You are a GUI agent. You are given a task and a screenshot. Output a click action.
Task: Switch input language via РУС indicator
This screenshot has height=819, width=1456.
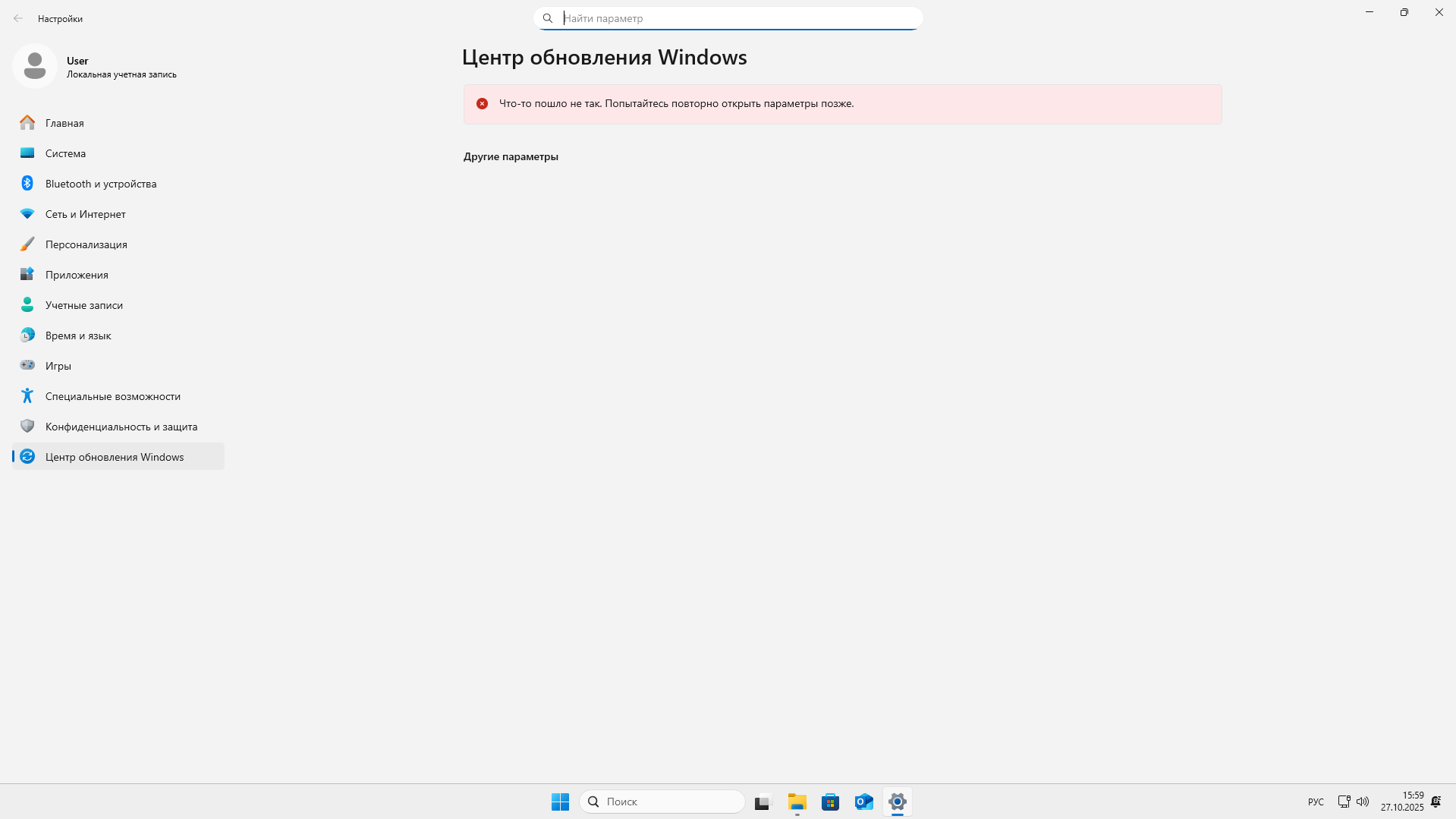point(1315,802)
